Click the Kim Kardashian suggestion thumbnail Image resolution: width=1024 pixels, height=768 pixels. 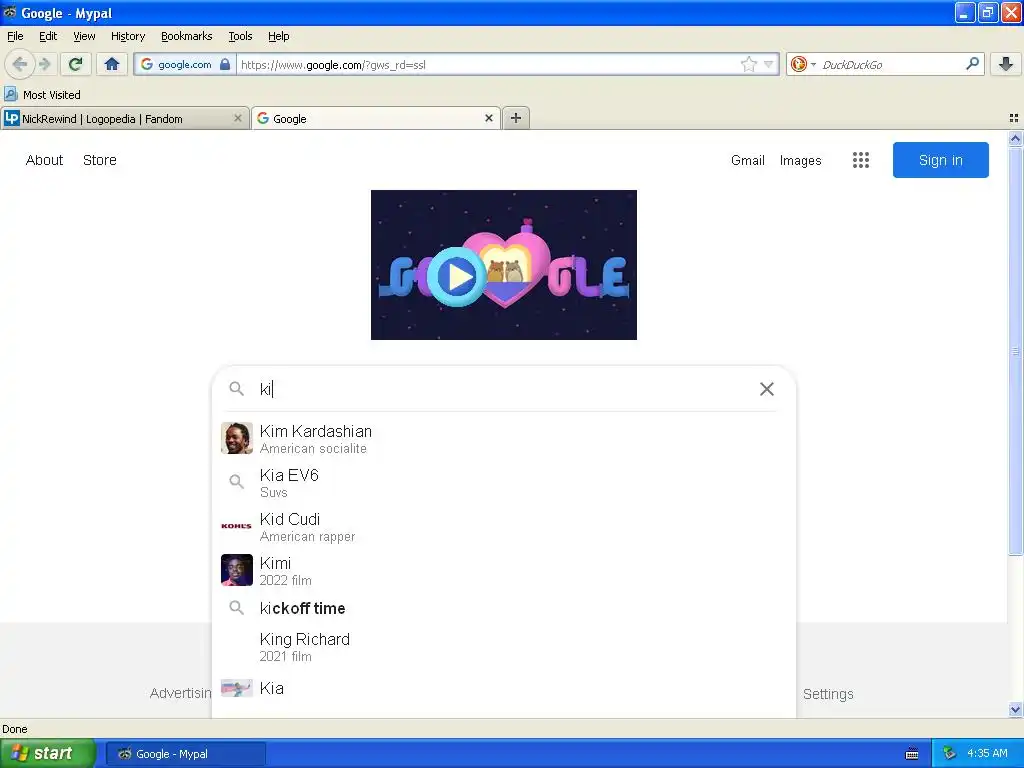pos(236,438)
